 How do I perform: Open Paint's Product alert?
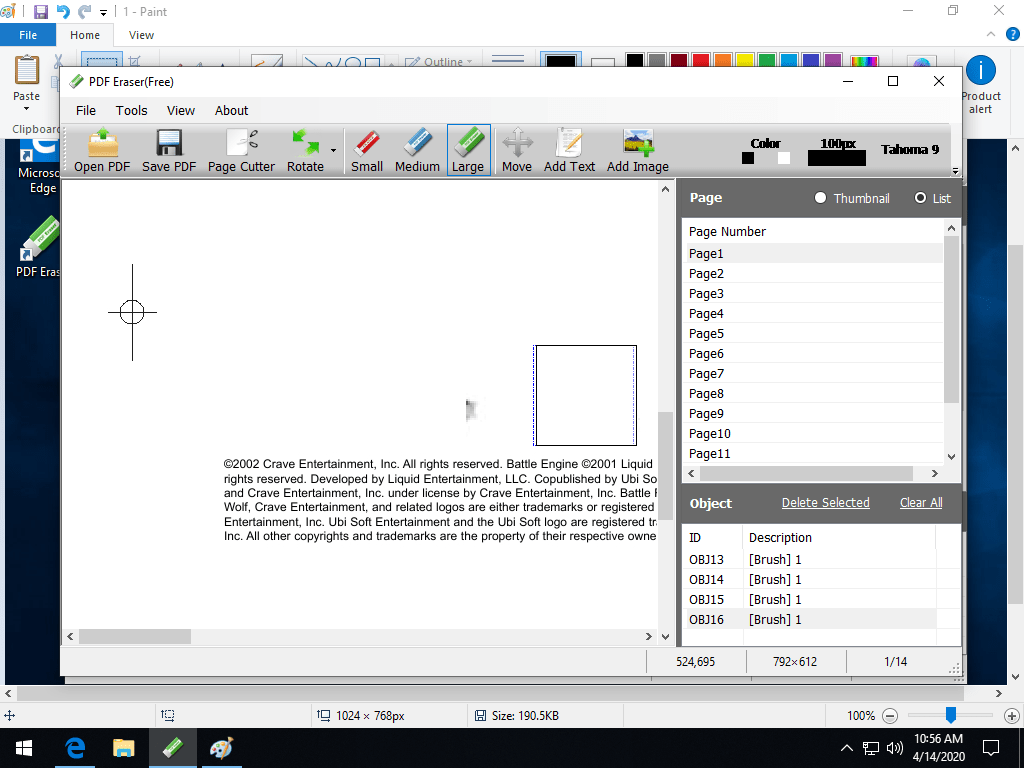pyautogui.click(x=980, y=86)
